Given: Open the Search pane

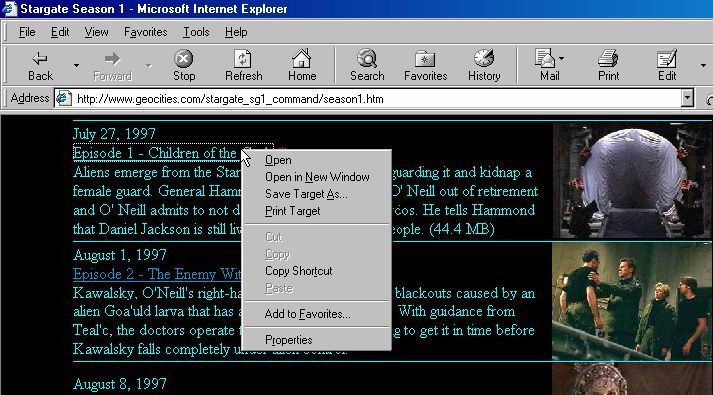Looking at the screenshot, I should tap(367, 66).
